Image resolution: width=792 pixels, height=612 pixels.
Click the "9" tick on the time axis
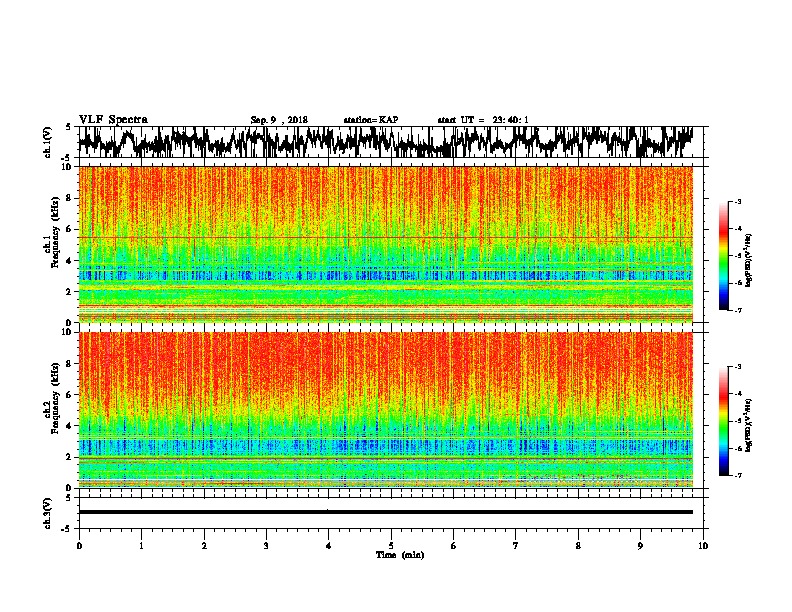640,546
